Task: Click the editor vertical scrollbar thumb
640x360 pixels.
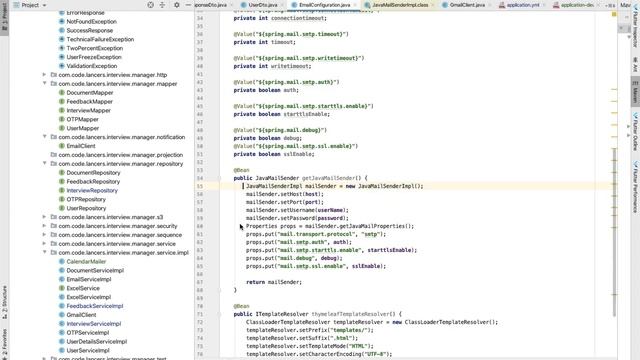Action: pos(614,232)
